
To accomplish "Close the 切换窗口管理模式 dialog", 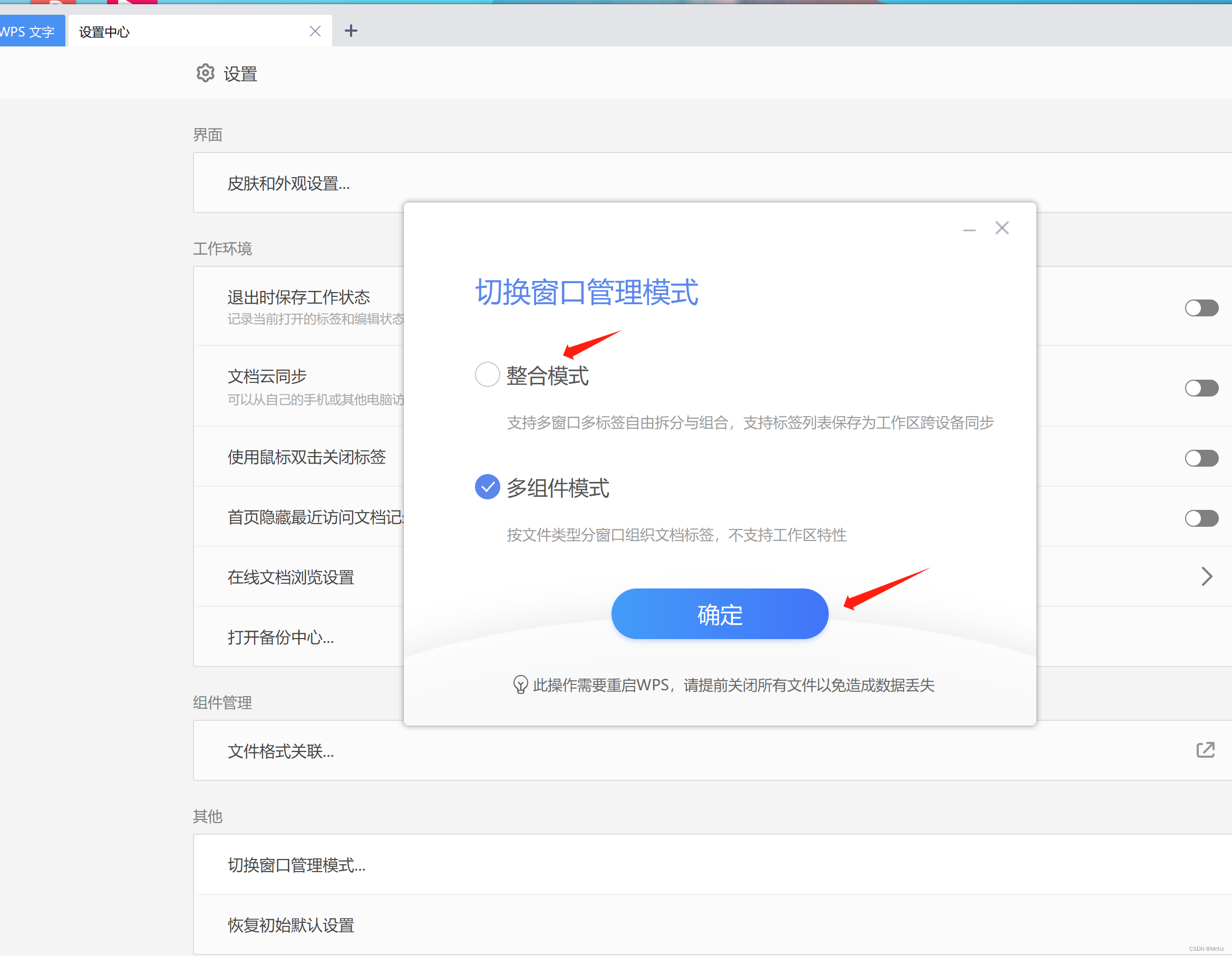I will [1002, 228].
